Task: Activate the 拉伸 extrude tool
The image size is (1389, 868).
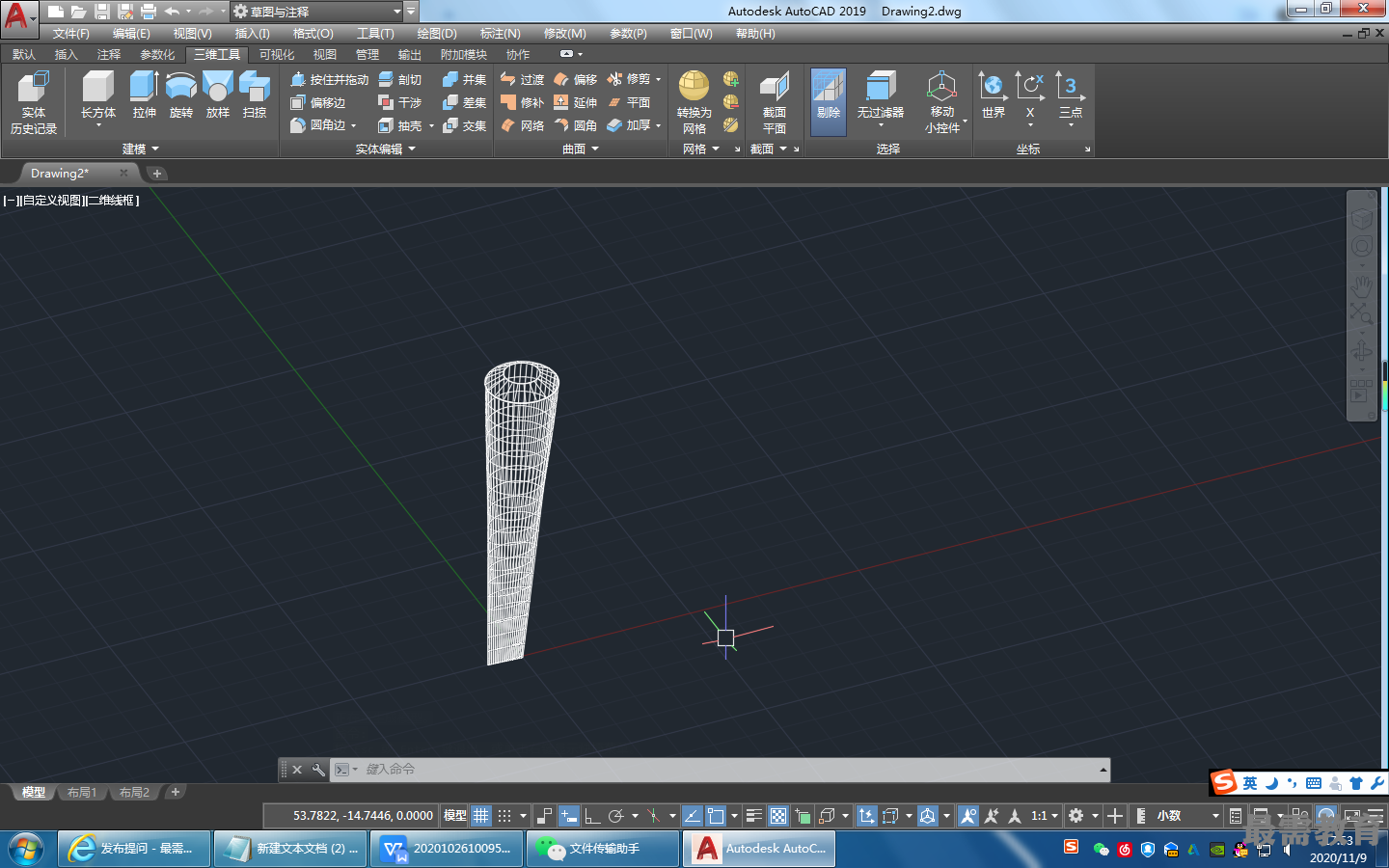Action: (144, 95)
